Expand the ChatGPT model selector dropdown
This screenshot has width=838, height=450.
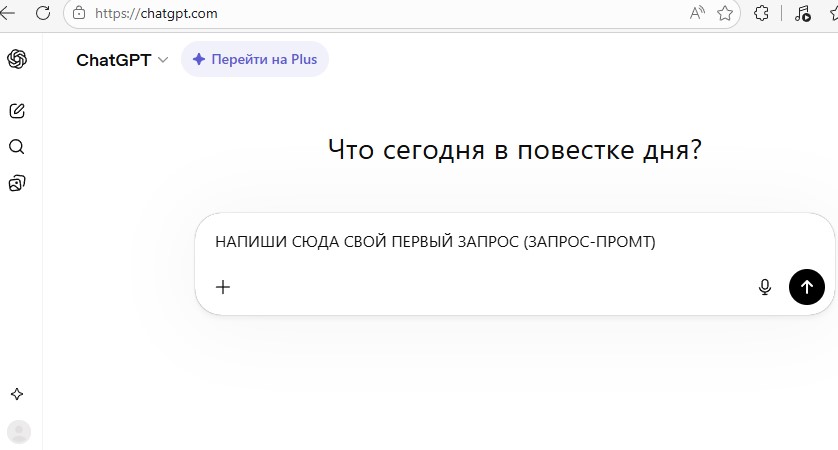(122, 60)
